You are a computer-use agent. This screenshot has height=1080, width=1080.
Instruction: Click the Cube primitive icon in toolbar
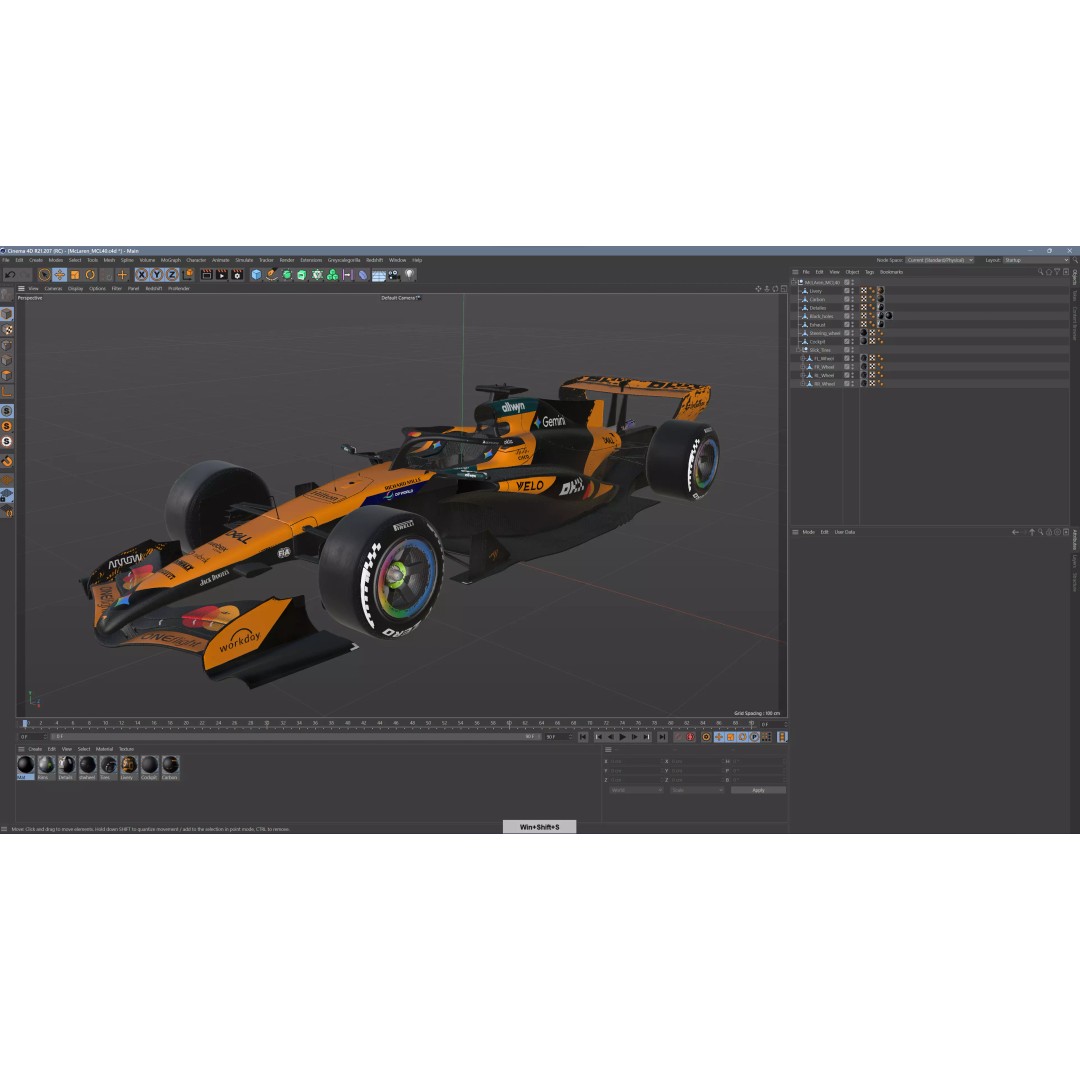[256, 275]
